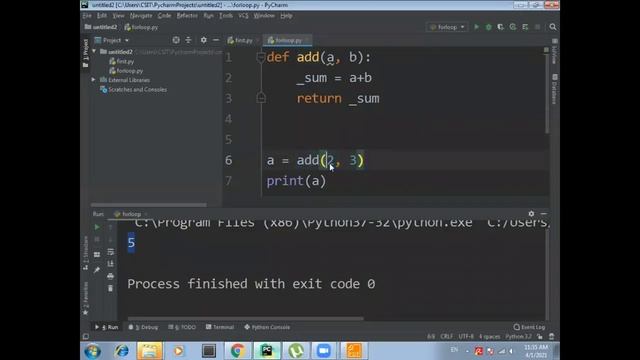This screenshot has height=360, width=640.
Task: Switch to first.py editor tab
Action: (242, 40)
